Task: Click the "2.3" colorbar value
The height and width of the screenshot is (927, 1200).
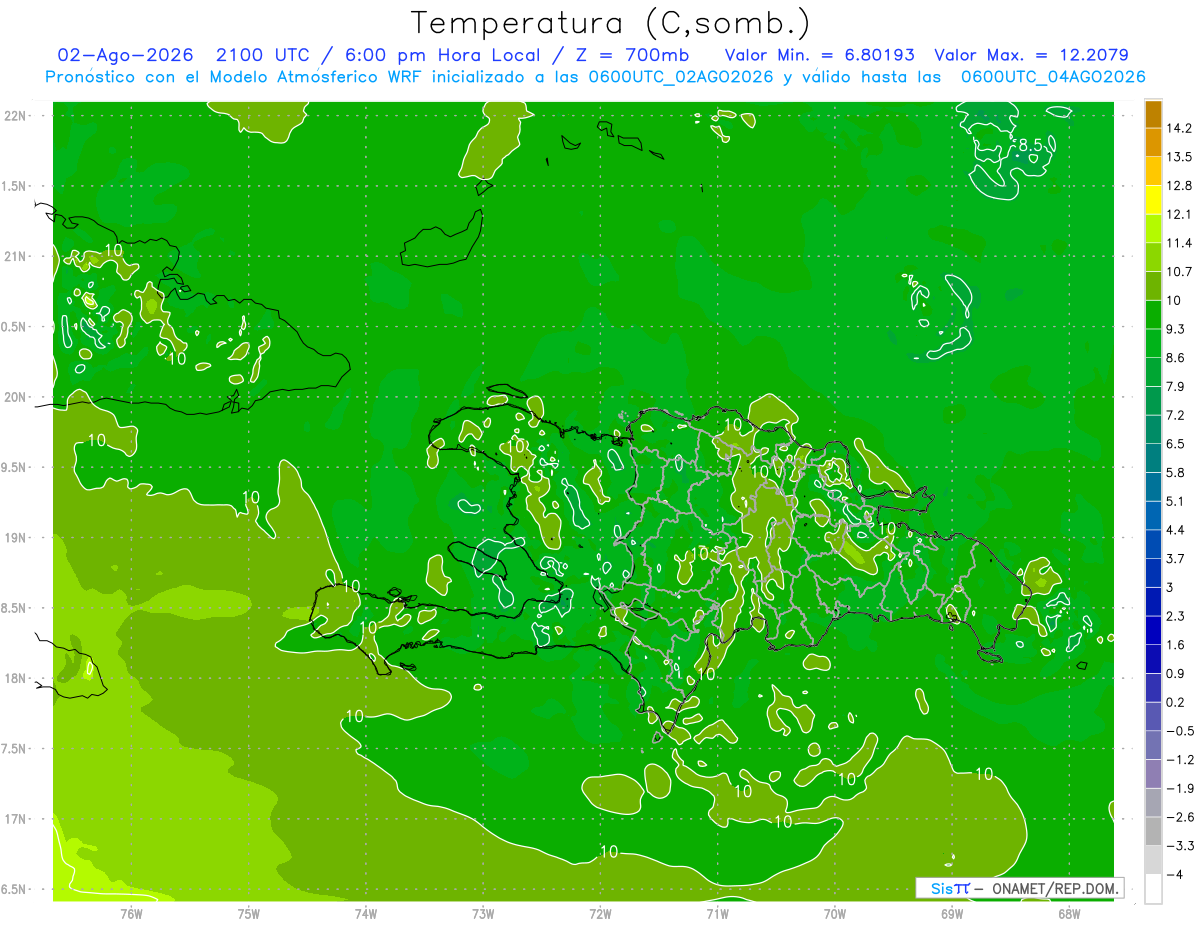Action: (x=1175, y=616)
